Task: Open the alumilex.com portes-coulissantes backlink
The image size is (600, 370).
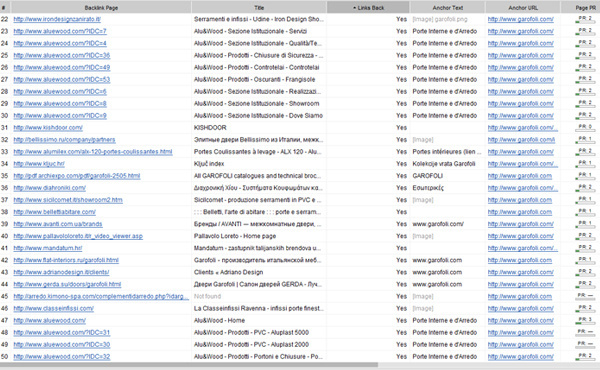Action: point(93,152)
